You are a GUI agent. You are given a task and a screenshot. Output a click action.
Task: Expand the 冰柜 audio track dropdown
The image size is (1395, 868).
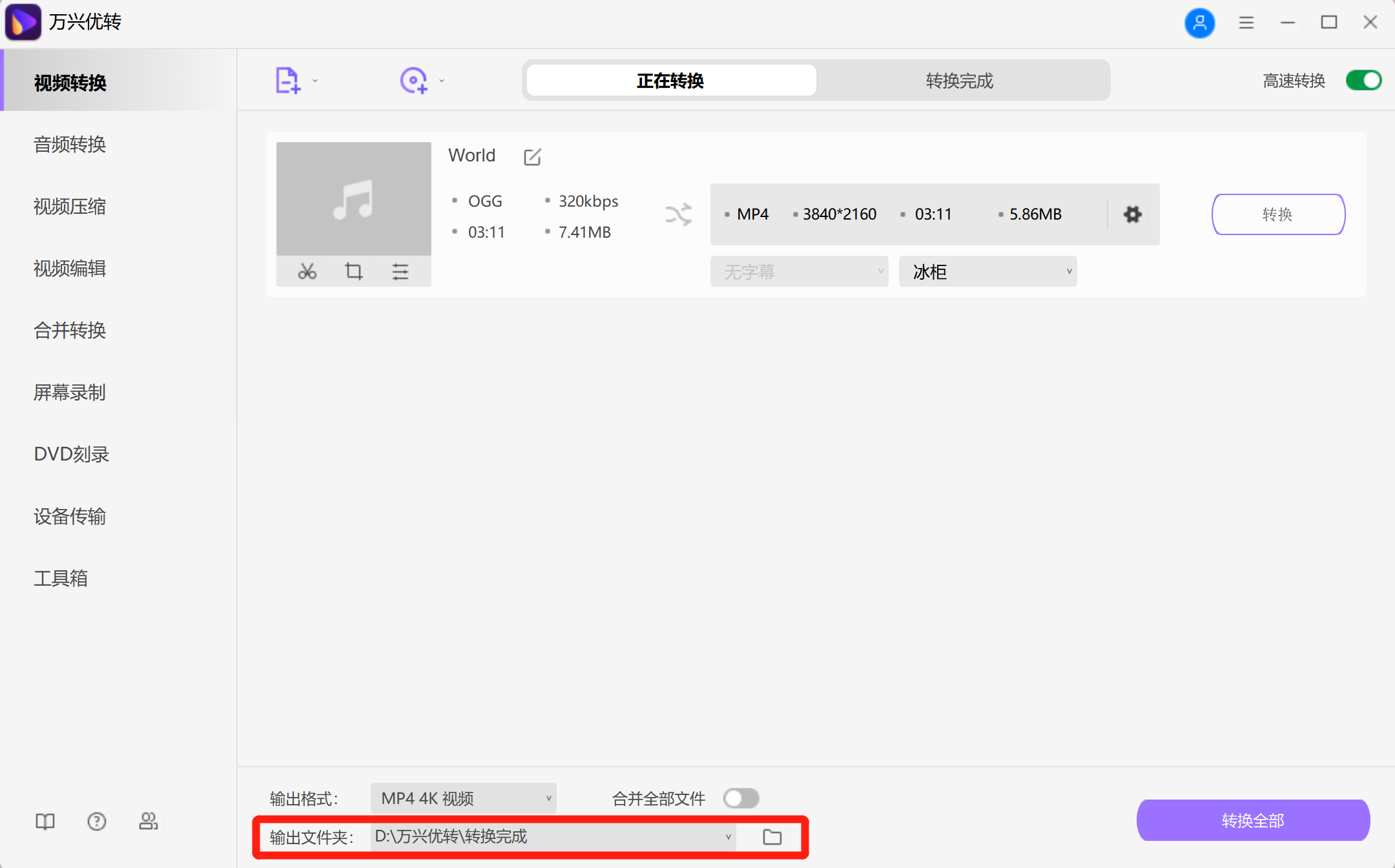[x=987, y=272]
